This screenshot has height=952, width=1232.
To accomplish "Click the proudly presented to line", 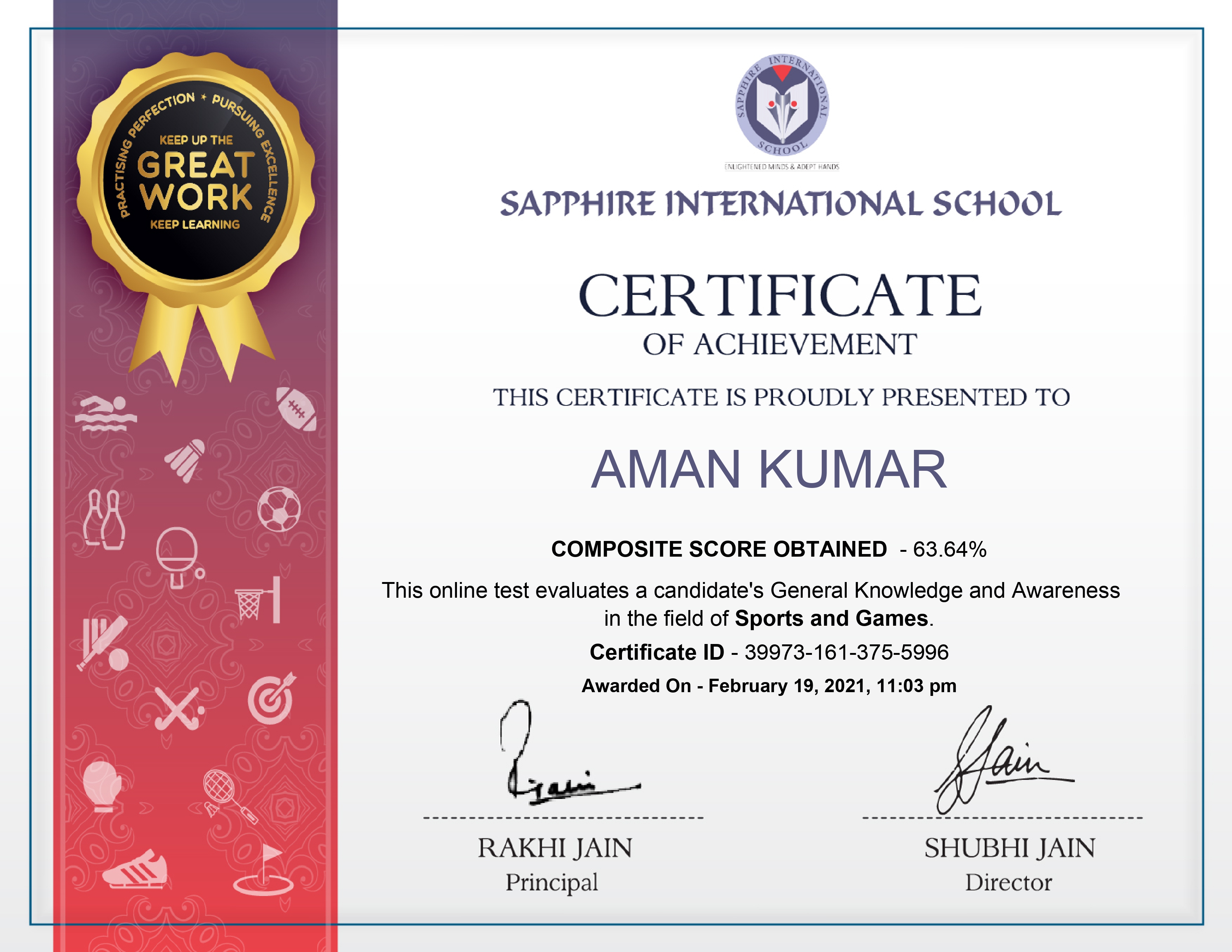I will click(781, 398).
